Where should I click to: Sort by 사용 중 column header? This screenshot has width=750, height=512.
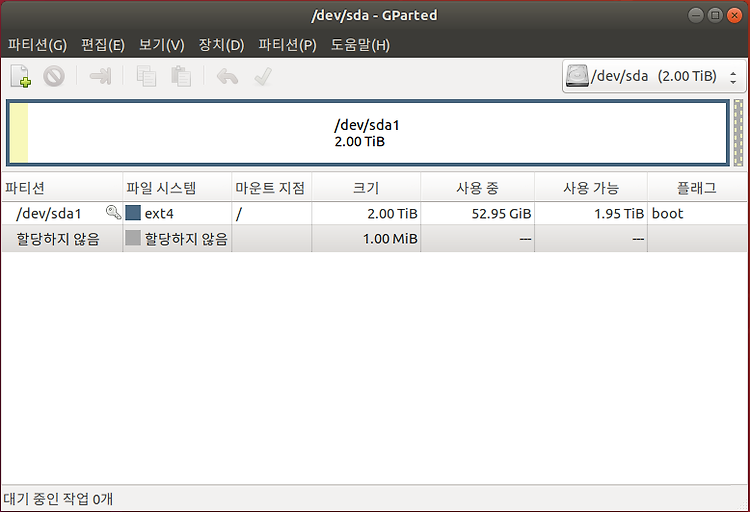[x=477, y=188]
